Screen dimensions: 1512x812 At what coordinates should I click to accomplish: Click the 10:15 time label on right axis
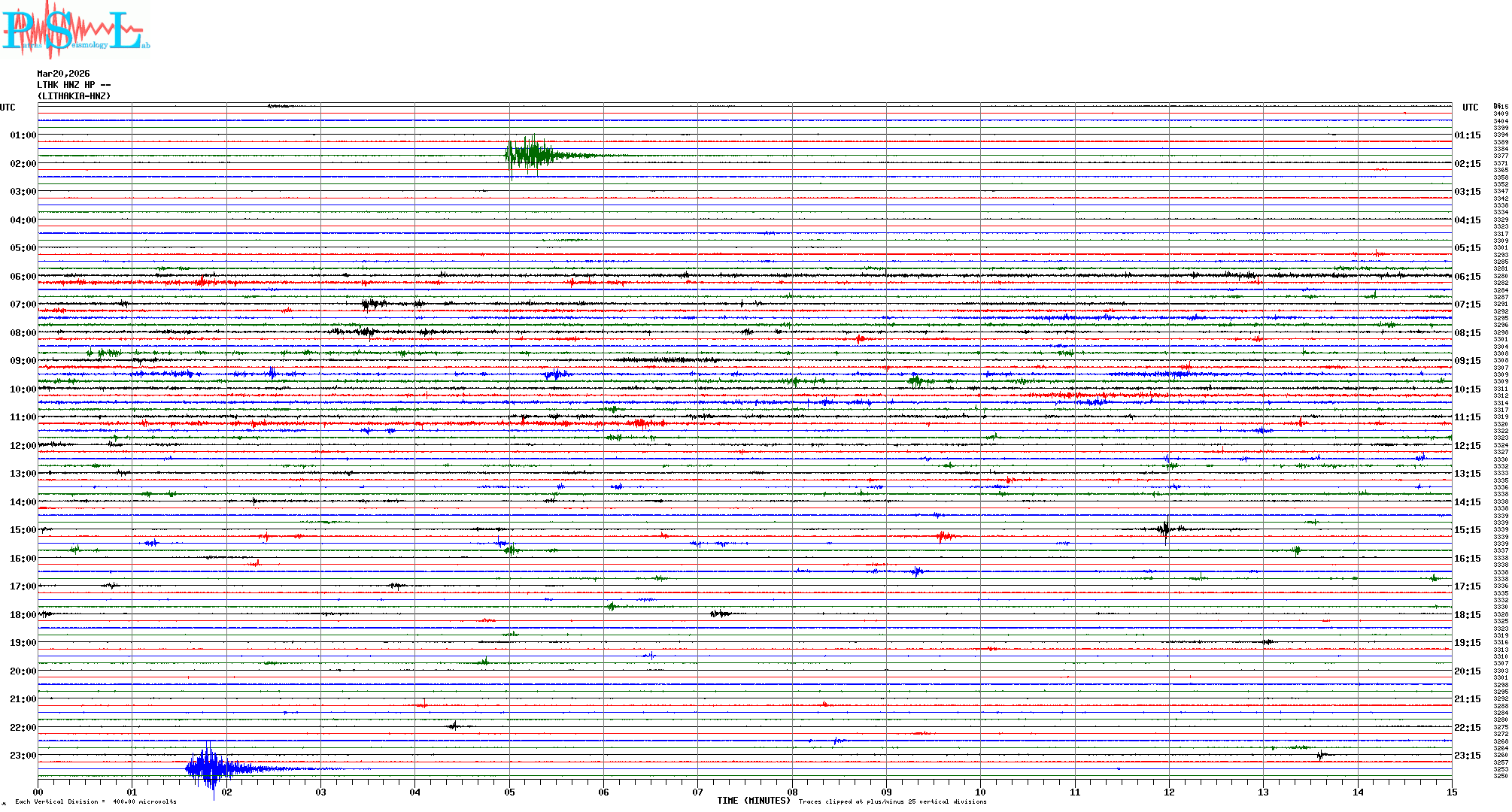1467,389
